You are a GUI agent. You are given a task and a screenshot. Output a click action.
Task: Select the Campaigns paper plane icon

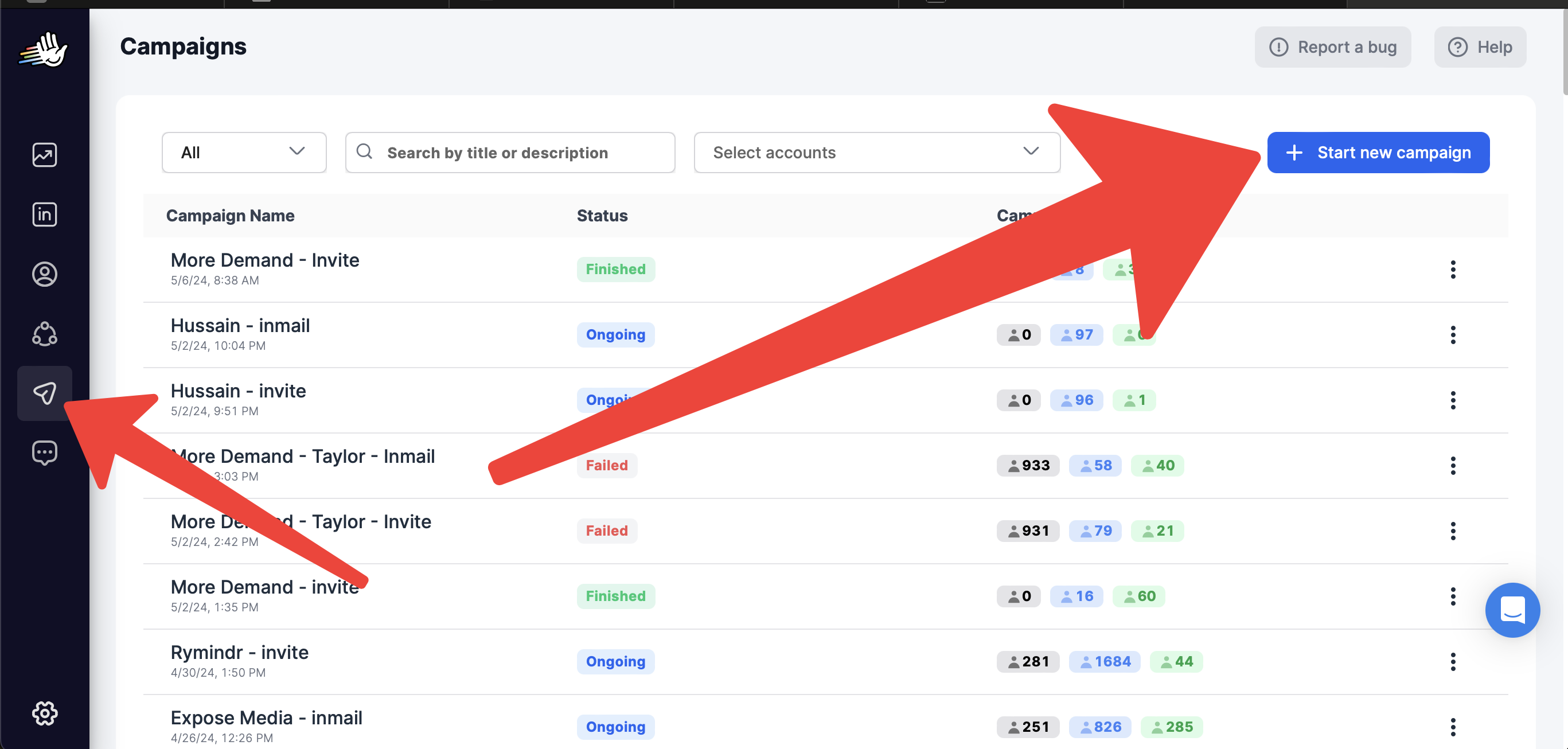click(44, 393)
